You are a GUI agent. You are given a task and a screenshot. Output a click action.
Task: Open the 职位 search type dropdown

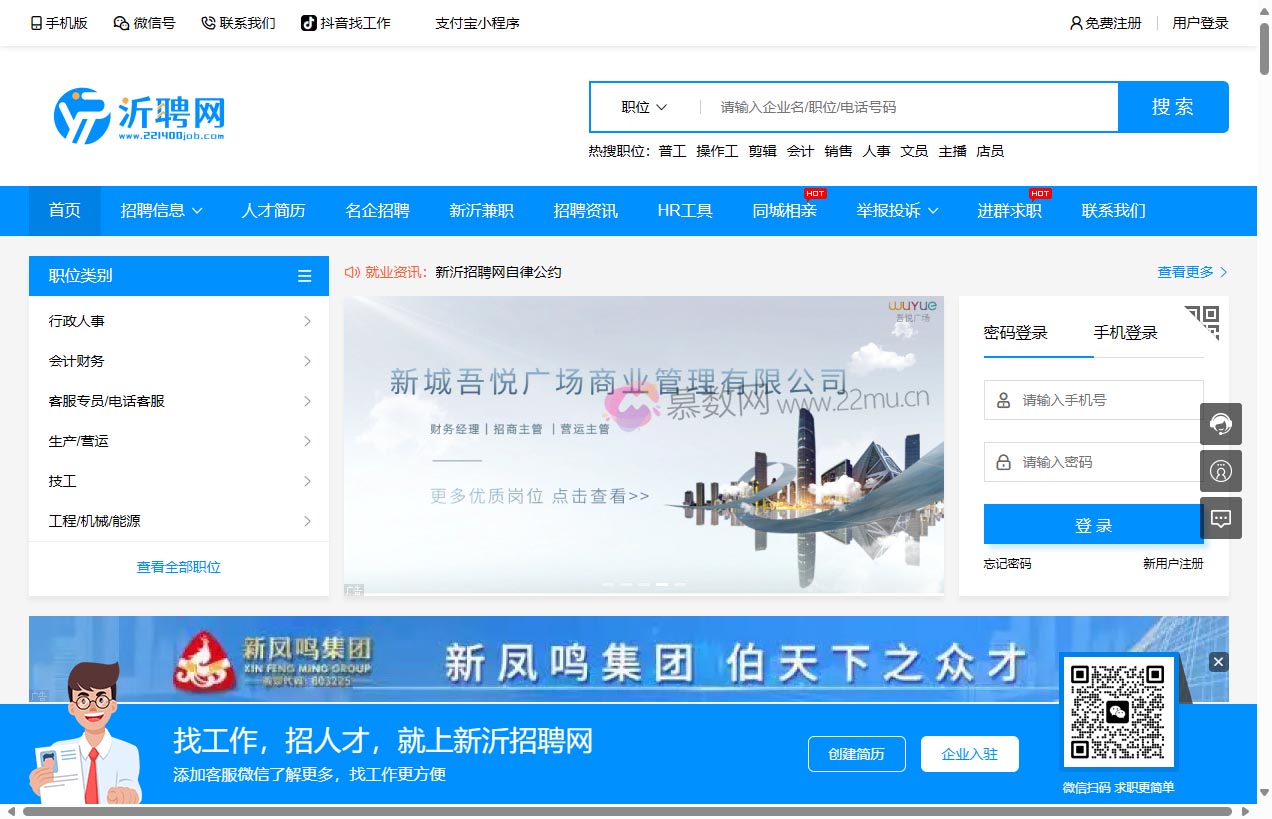coord(645,106)
